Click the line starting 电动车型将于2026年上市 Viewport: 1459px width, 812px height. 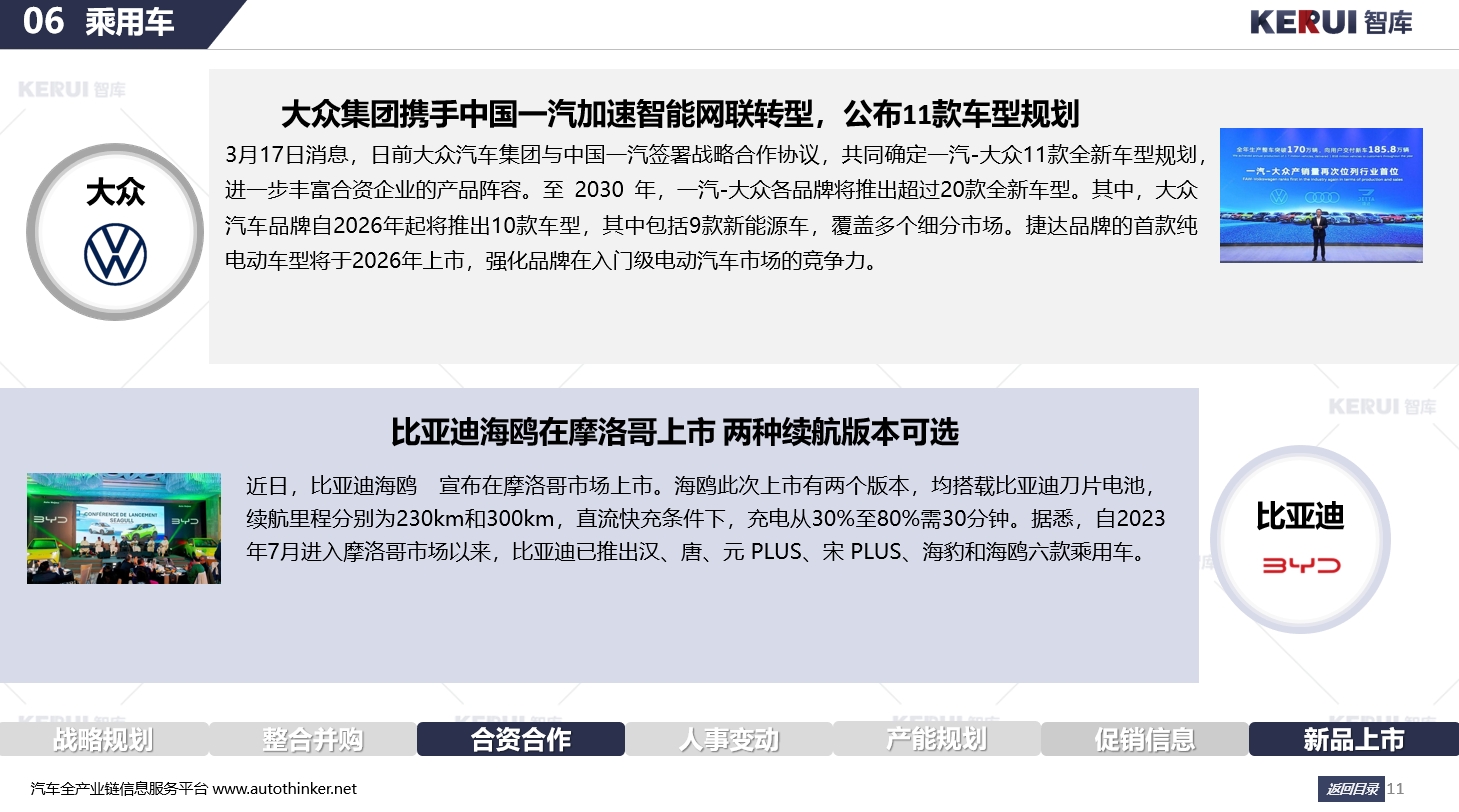(x=551, y=262)
